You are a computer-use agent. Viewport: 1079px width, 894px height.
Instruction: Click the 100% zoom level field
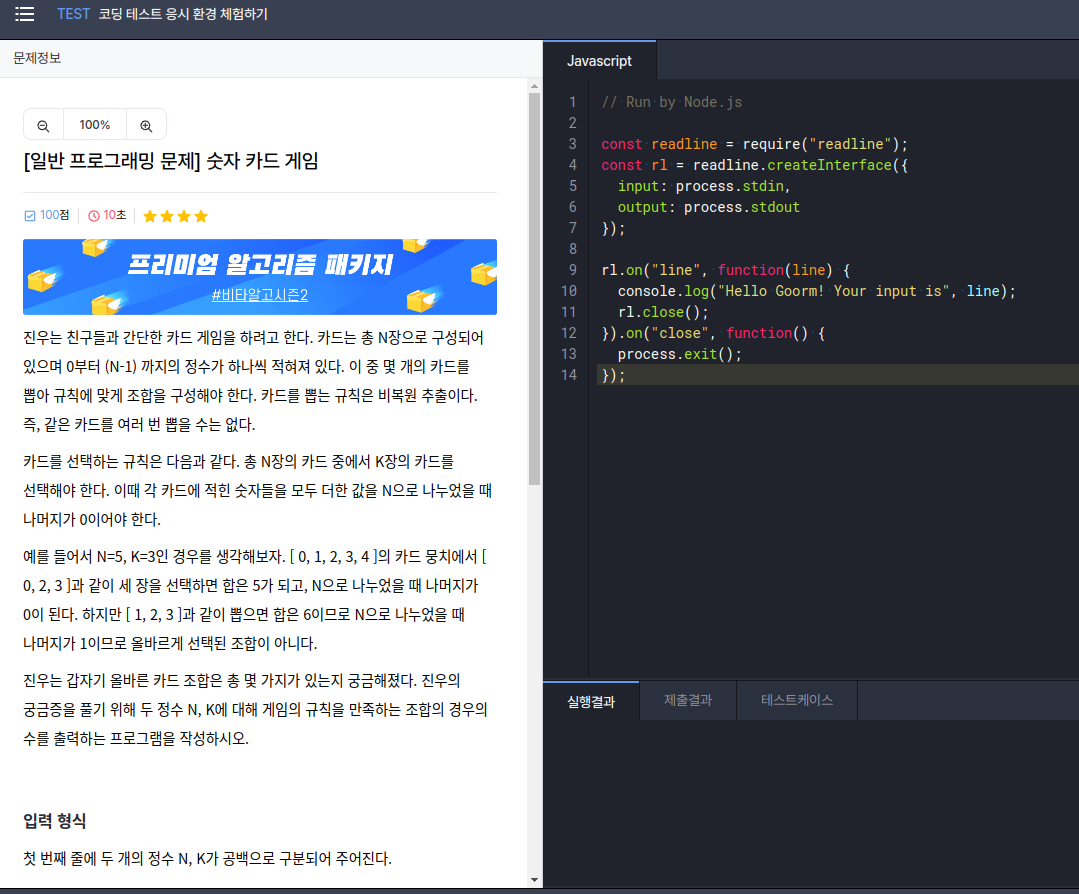(95, 125)
